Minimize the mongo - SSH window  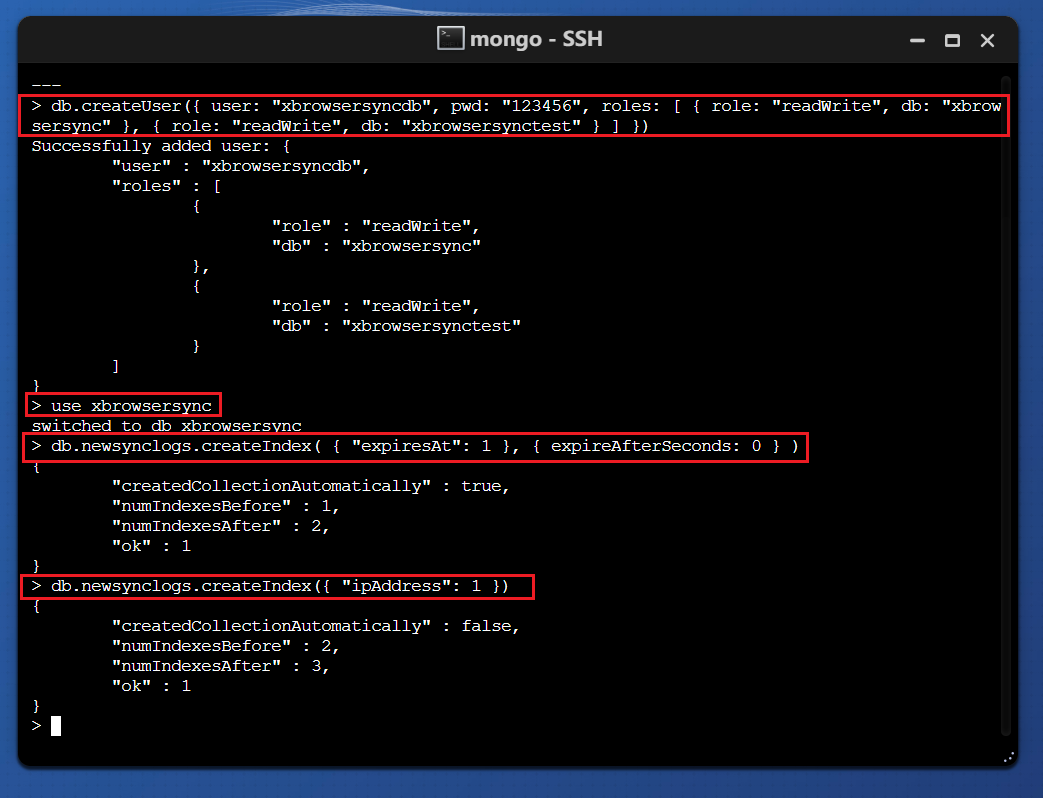tap(917, 41)
